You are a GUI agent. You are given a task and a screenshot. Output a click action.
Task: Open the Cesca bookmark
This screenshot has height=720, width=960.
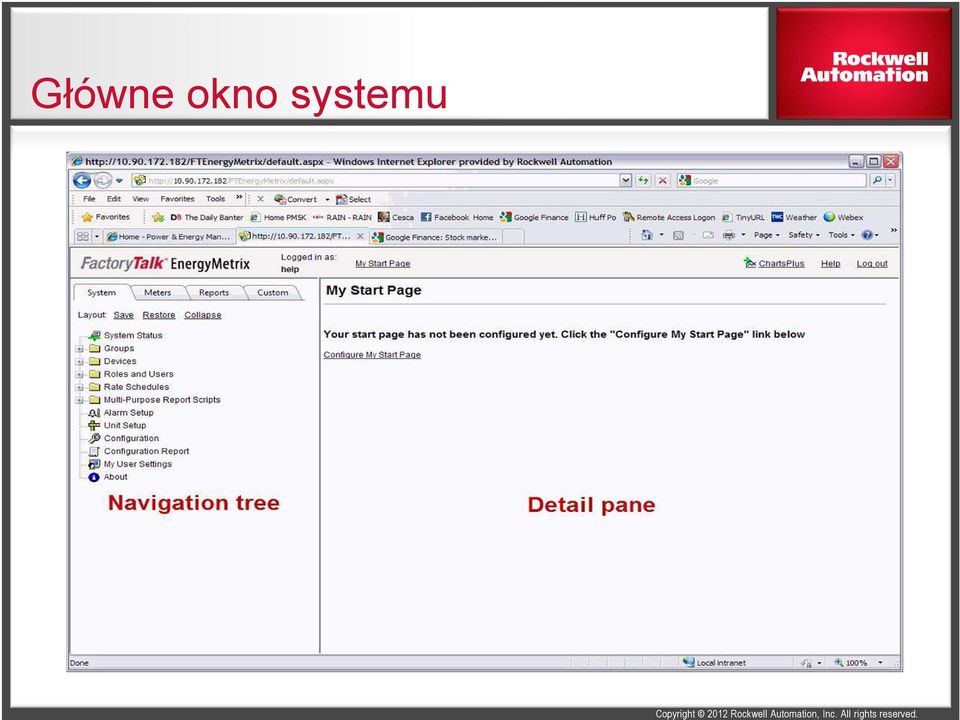(396, 217)
